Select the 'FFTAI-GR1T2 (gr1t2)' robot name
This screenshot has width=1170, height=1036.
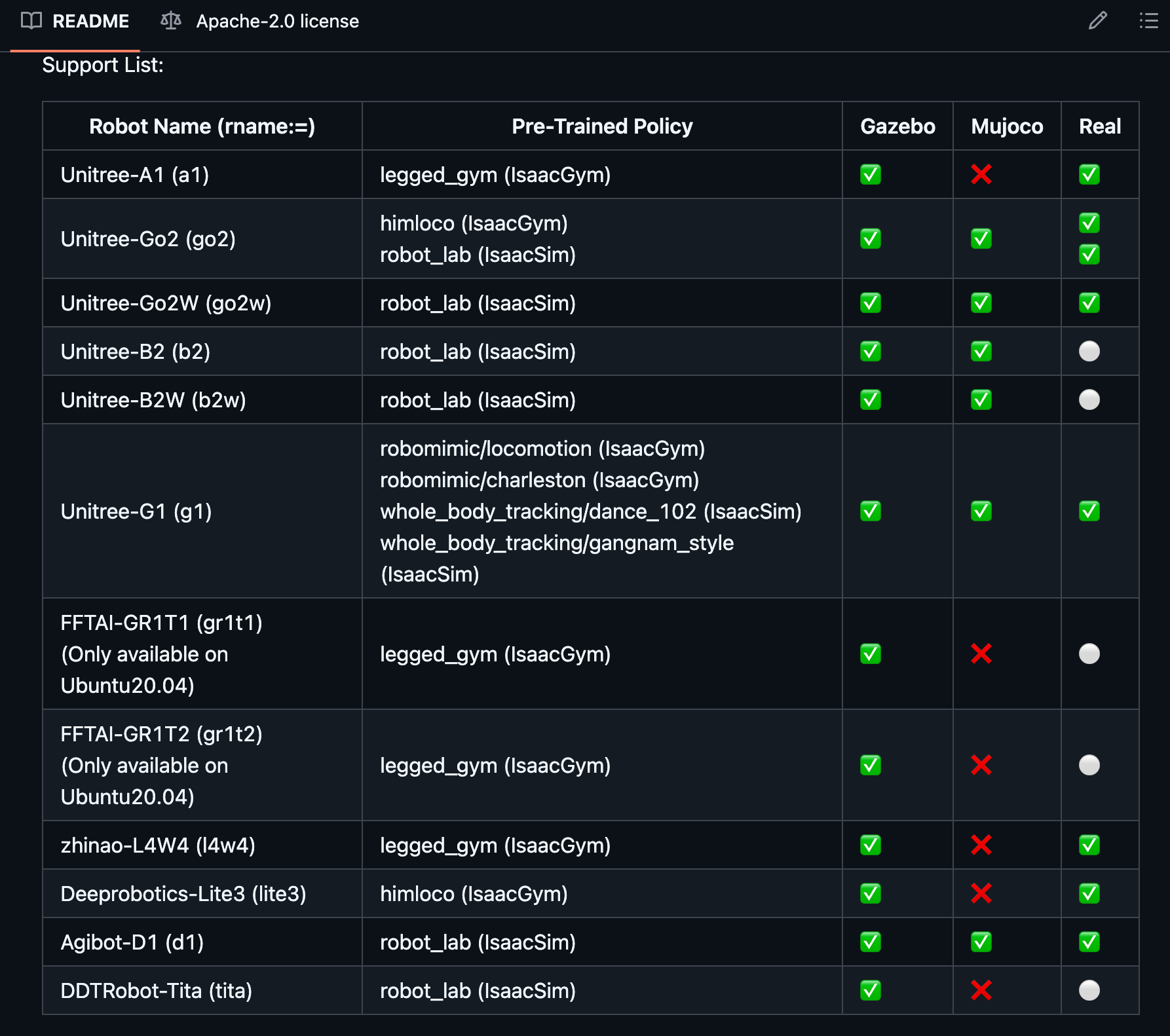pyautogui.click(x=161, y=734)
